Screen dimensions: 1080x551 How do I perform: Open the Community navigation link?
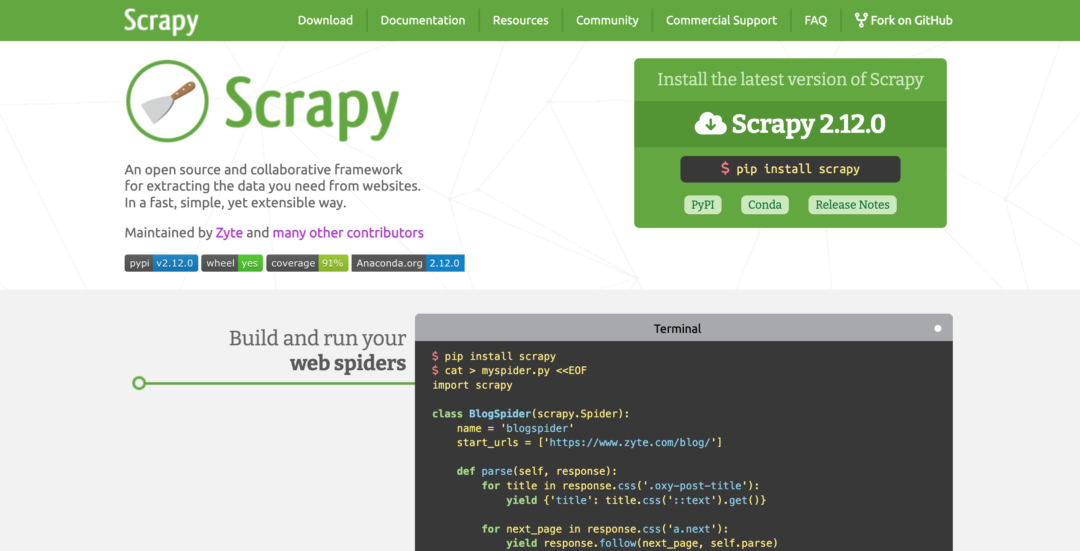pyautogui.click(x=607, y=20)
